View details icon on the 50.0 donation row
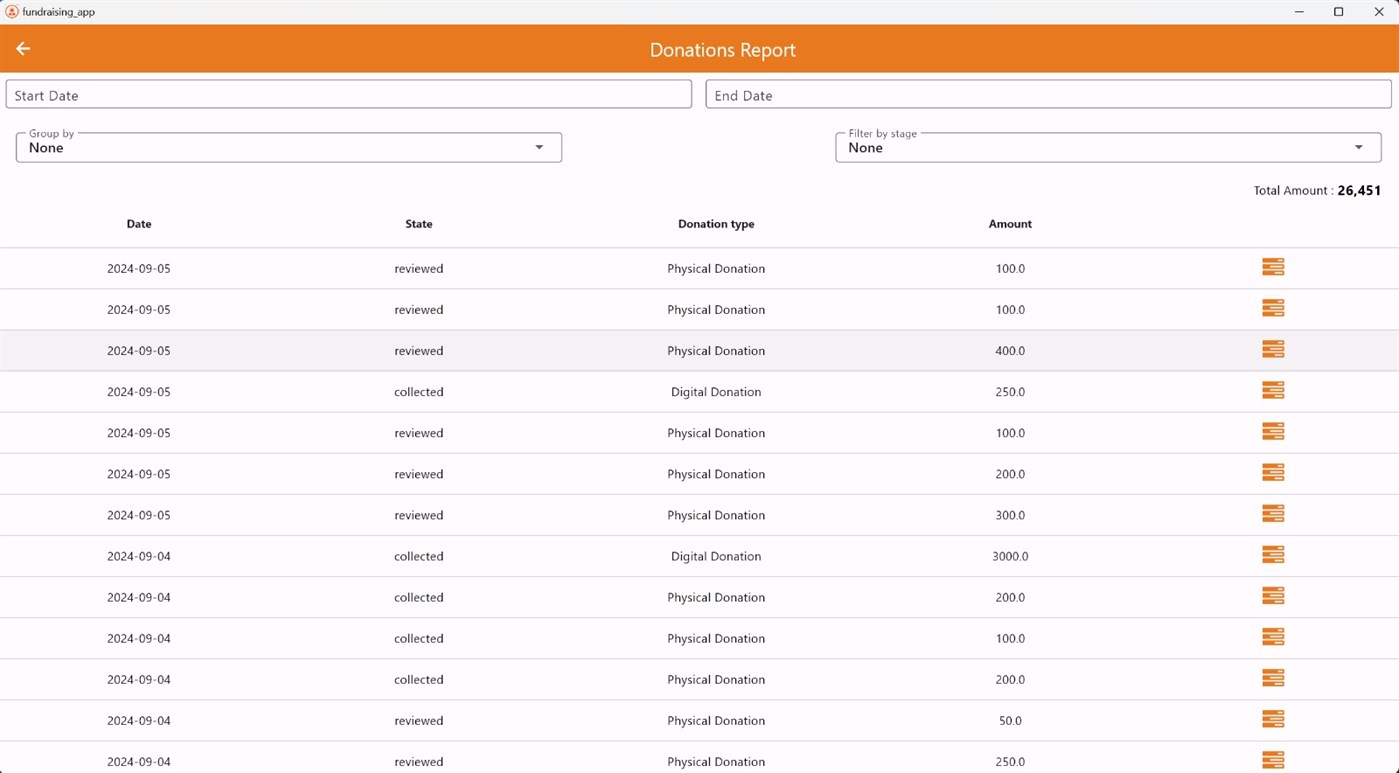The height and width of the screenshot is (773, 1399). [1272, 718]
